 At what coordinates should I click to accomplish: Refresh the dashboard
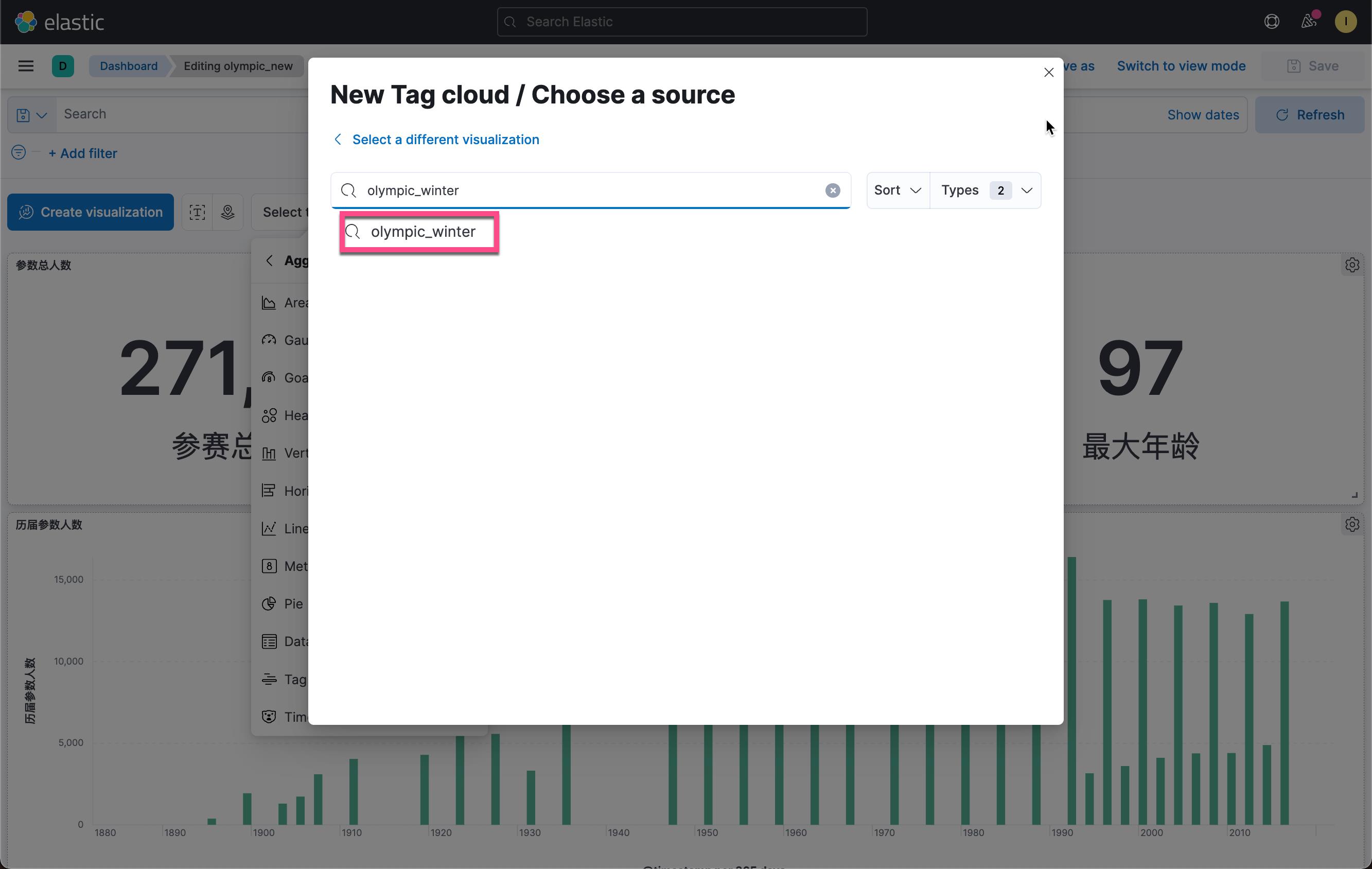1309,114
